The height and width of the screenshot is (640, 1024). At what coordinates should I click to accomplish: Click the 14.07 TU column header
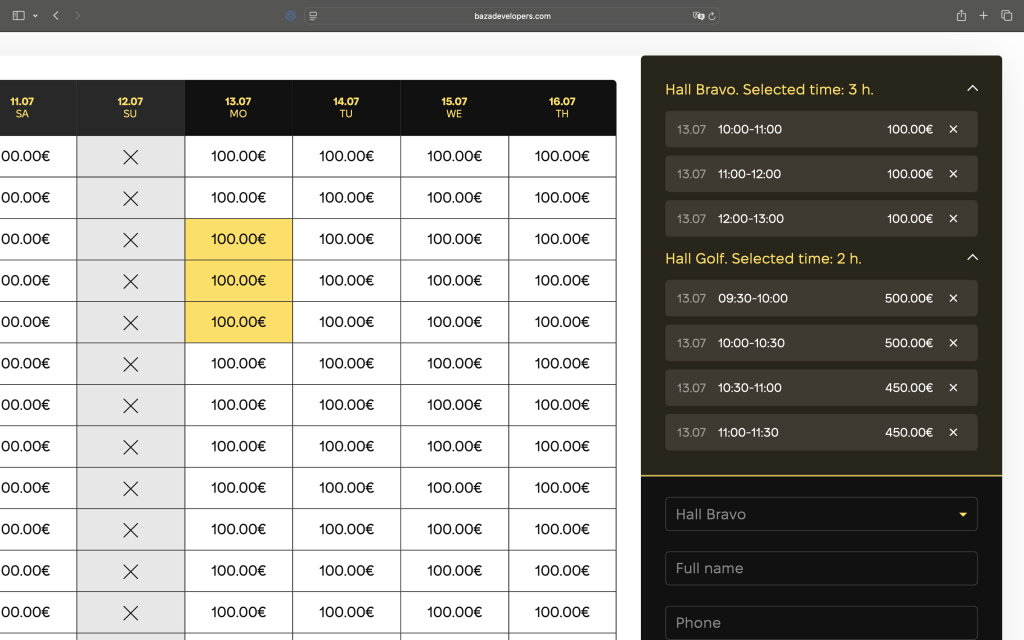tap(347, 108)
